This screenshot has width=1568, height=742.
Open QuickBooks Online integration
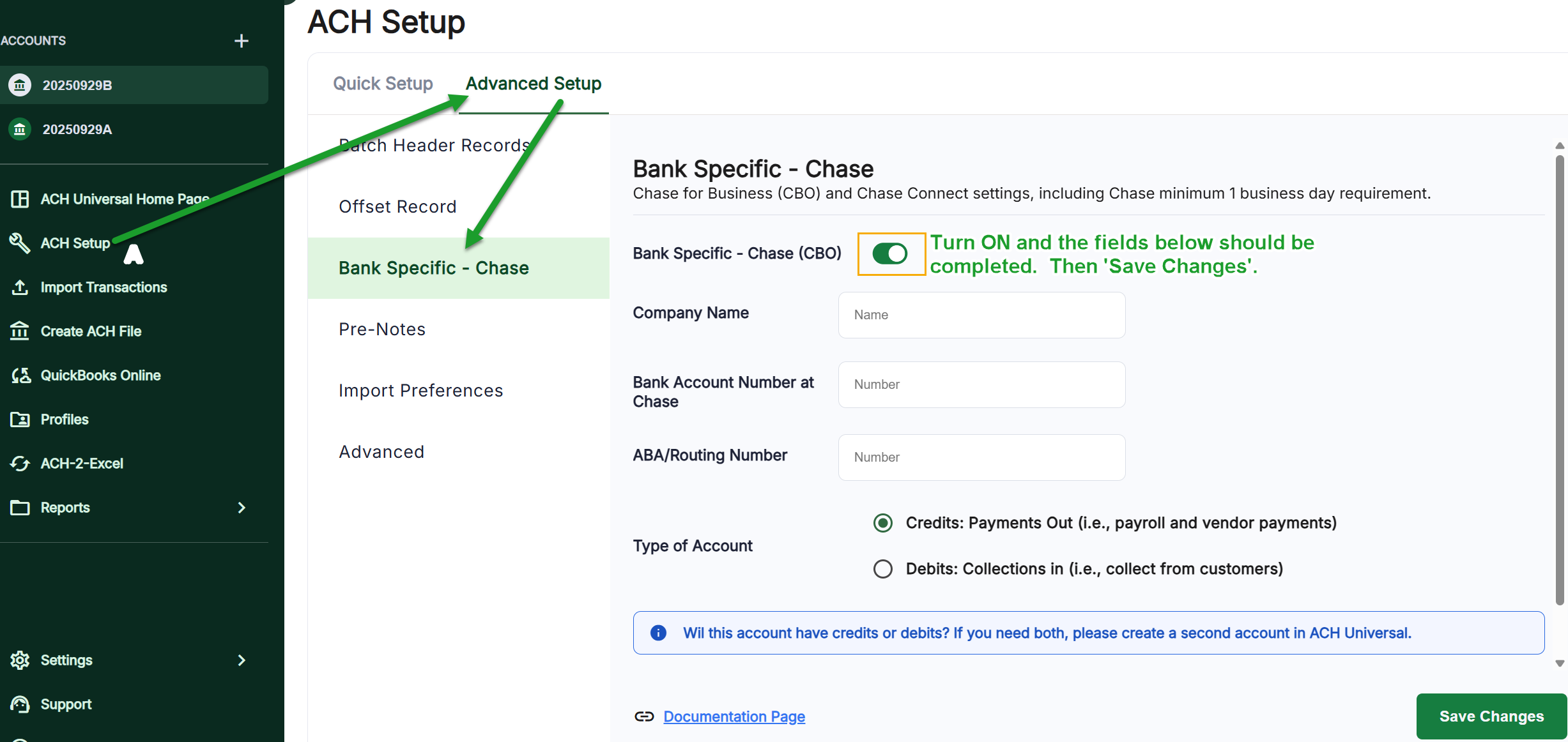point(101,375)
